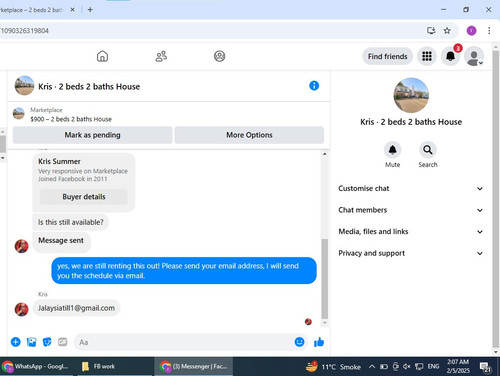Choose a sticker from the sticker icon
500x376 pixels.
[47, 342]
